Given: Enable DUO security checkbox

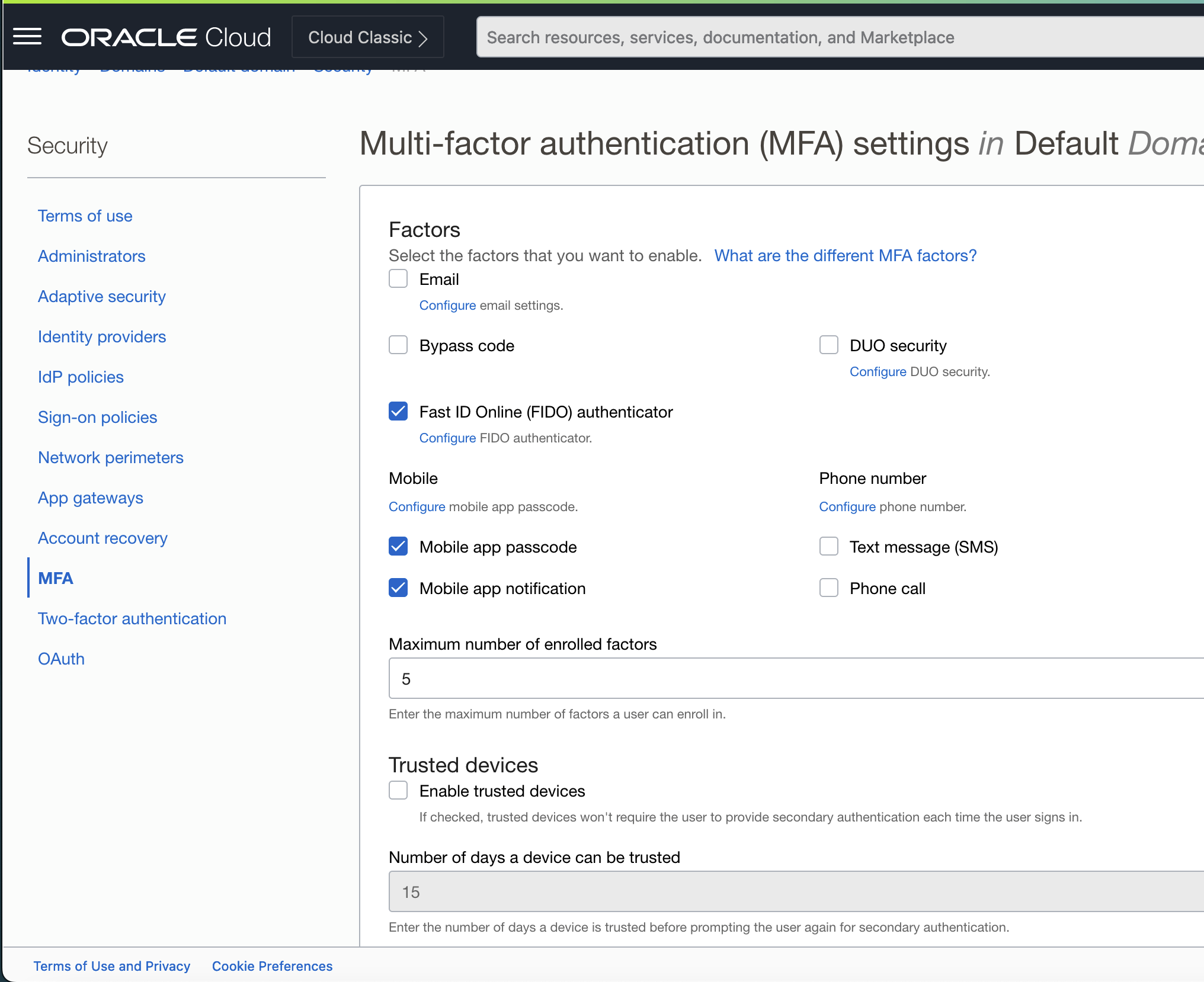Looking at the screenshot, I should tap(828, 345).
